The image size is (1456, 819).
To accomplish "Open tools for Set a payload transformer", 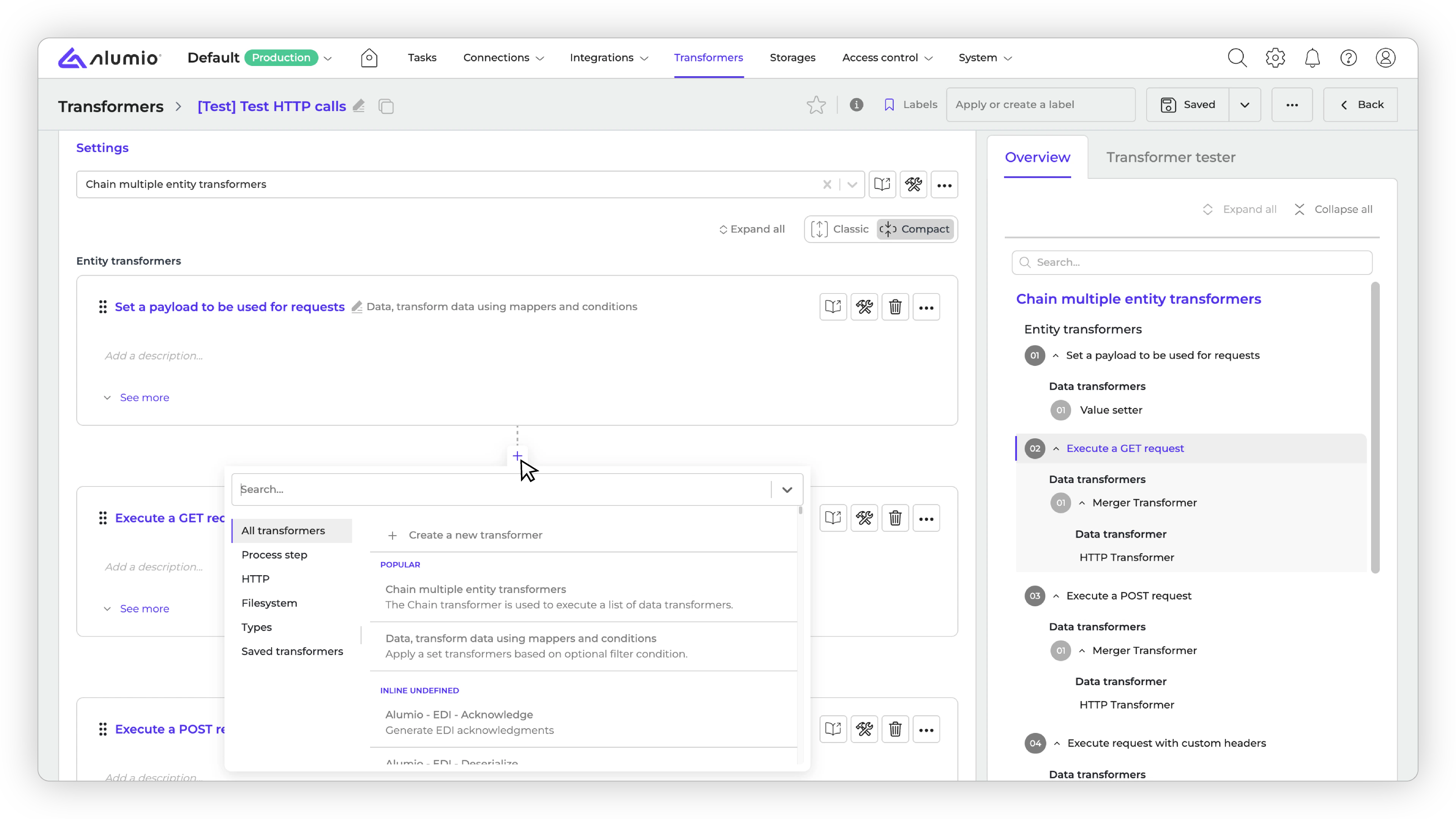I will tap(864, 307).
